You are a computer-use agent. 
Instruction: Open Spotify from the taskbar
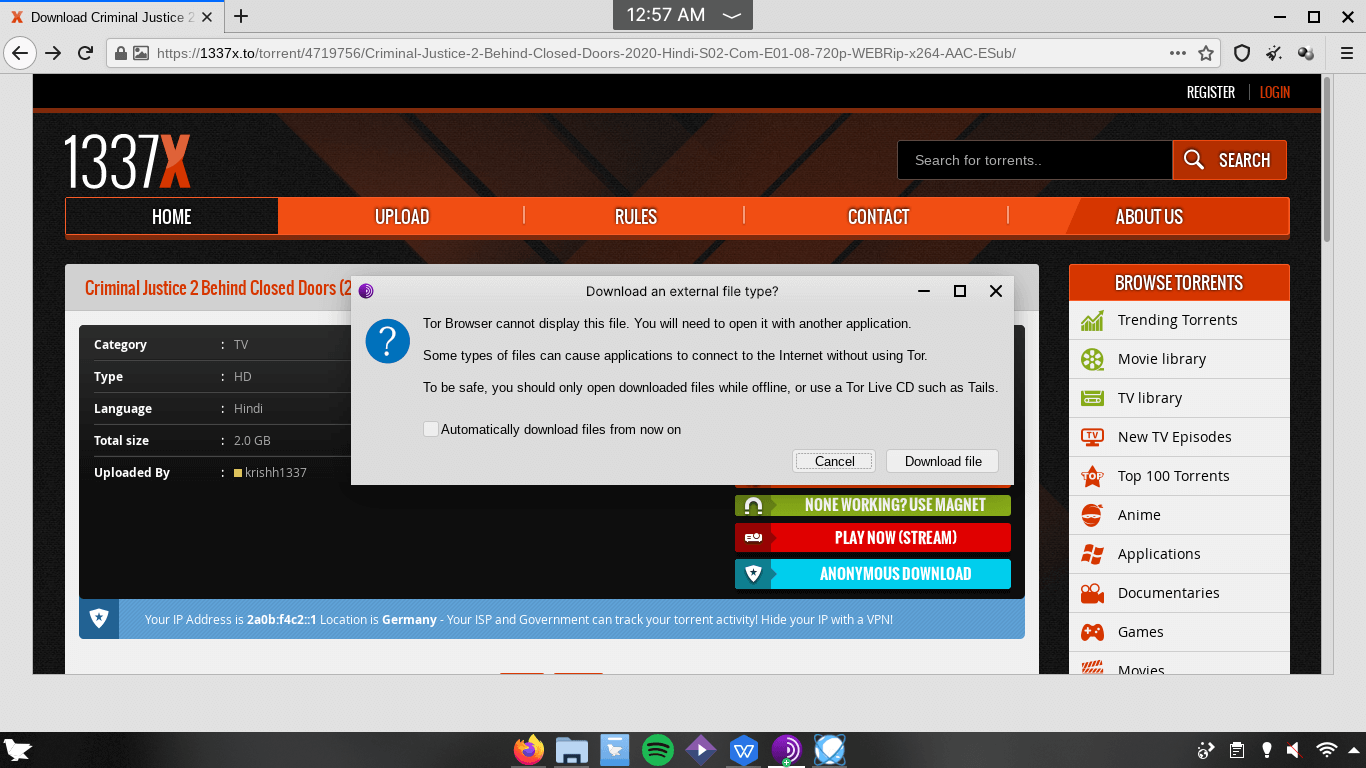coord(657,749)
